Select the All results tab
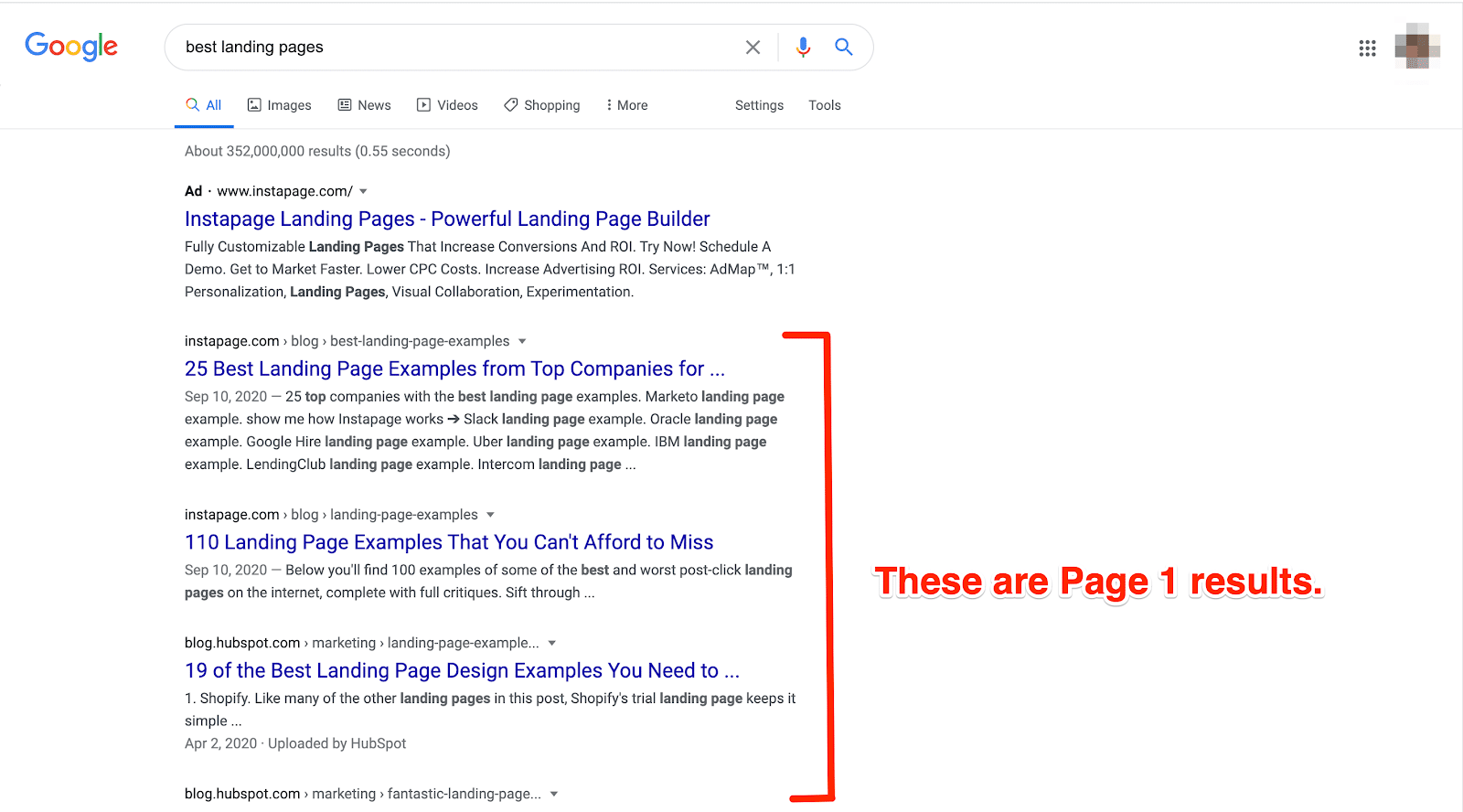The height and width of the screenshot is (812, 1463). 204,105
